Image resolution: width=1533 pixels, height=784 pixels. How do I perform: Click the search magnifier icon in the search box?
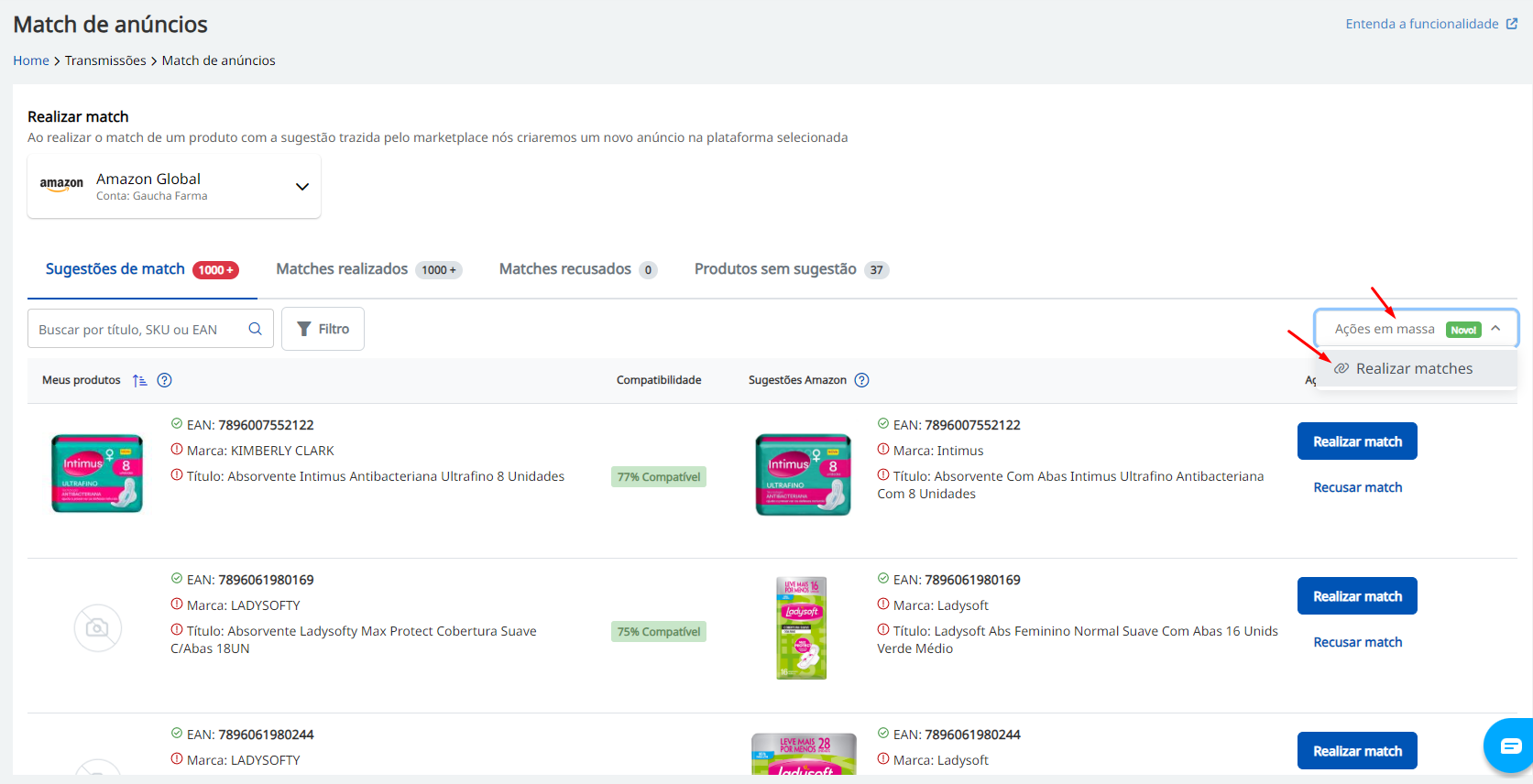[256, 329]
